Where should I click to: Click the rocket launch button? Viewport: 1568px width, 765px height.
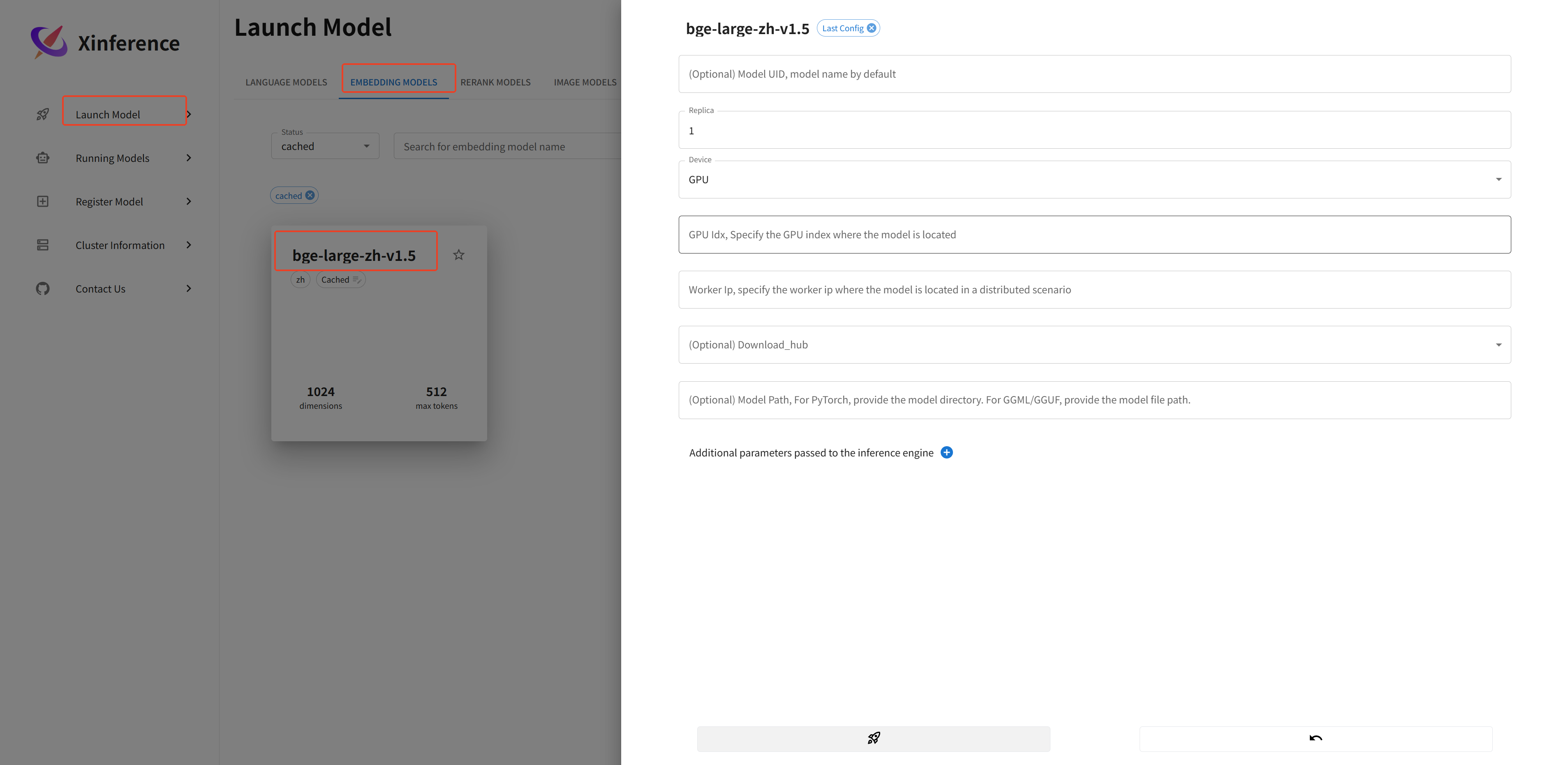(x=873, y=738)
